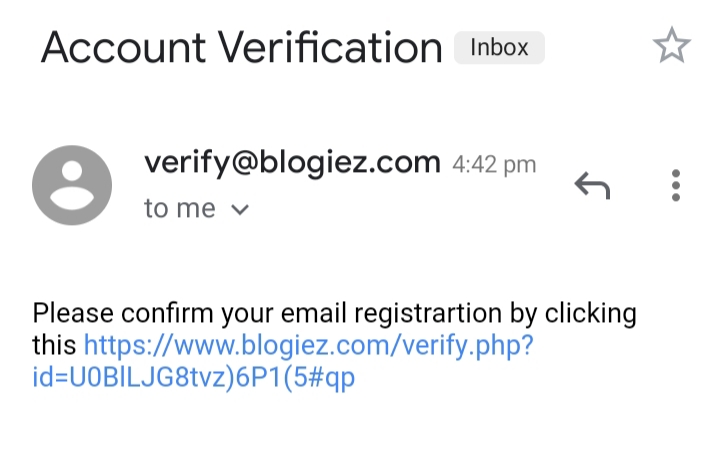This screenshot has width=720, height=476.
Task: Reply using the curved arrow icon
Action: point(592,185)
